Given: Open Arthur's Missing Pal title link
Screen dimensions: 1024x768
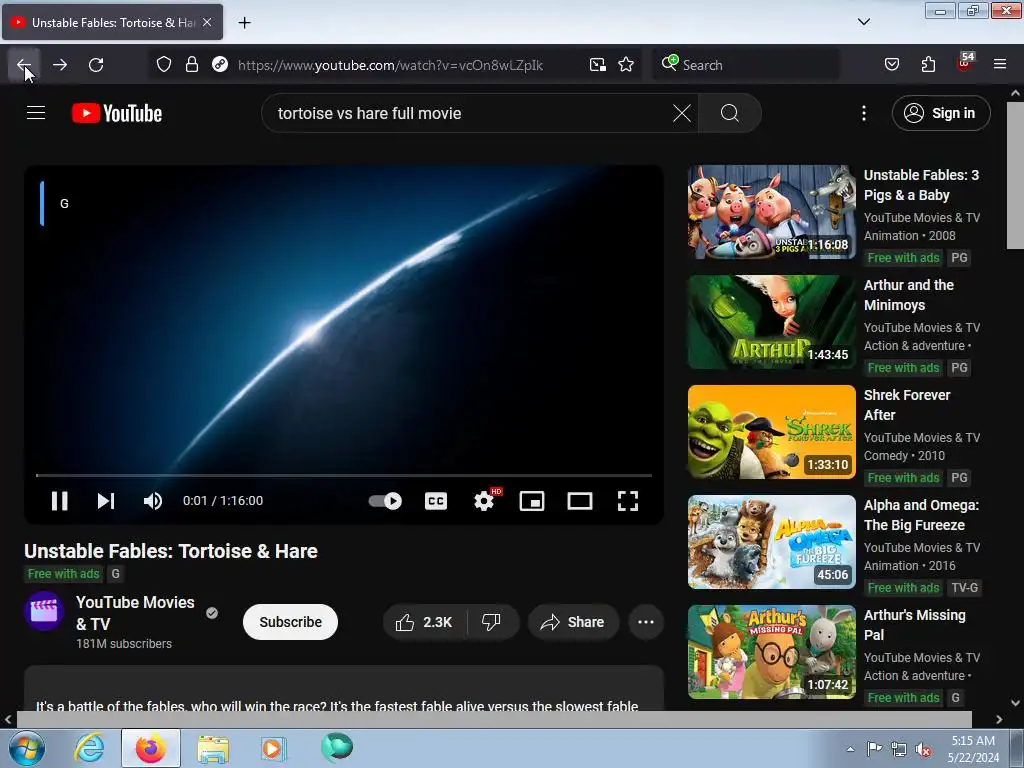Looking at the screenshot, I should click(x=914, y=625).
